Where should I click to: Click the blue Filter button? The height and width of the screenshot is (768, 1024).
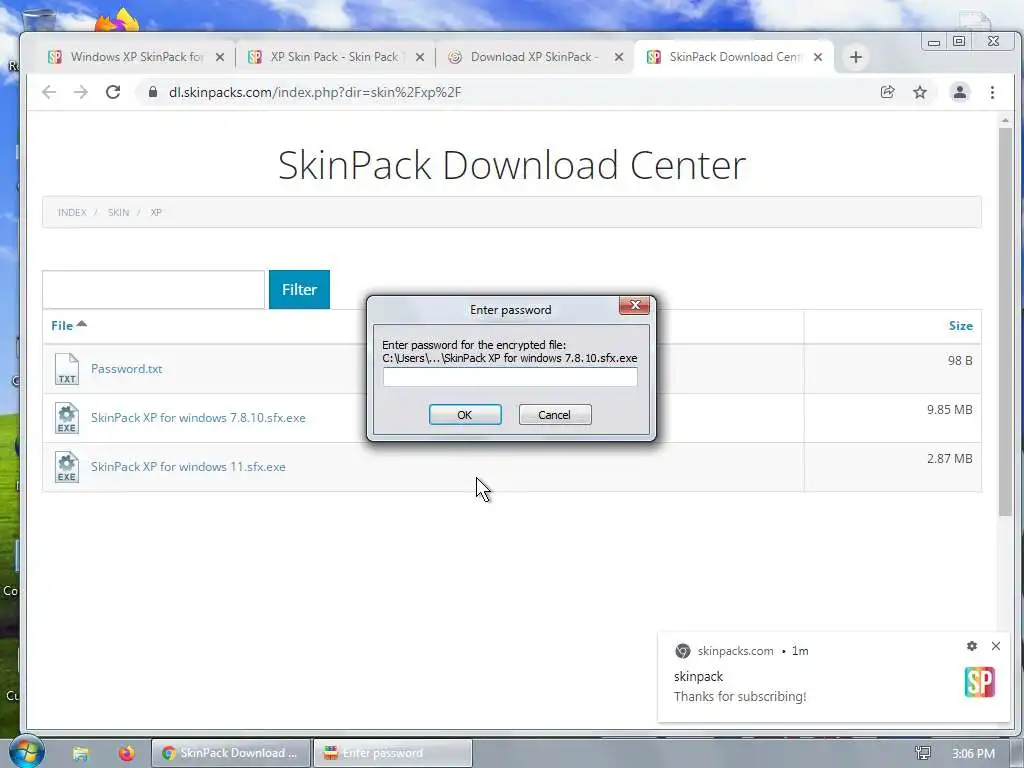click(x=299, y=289)
